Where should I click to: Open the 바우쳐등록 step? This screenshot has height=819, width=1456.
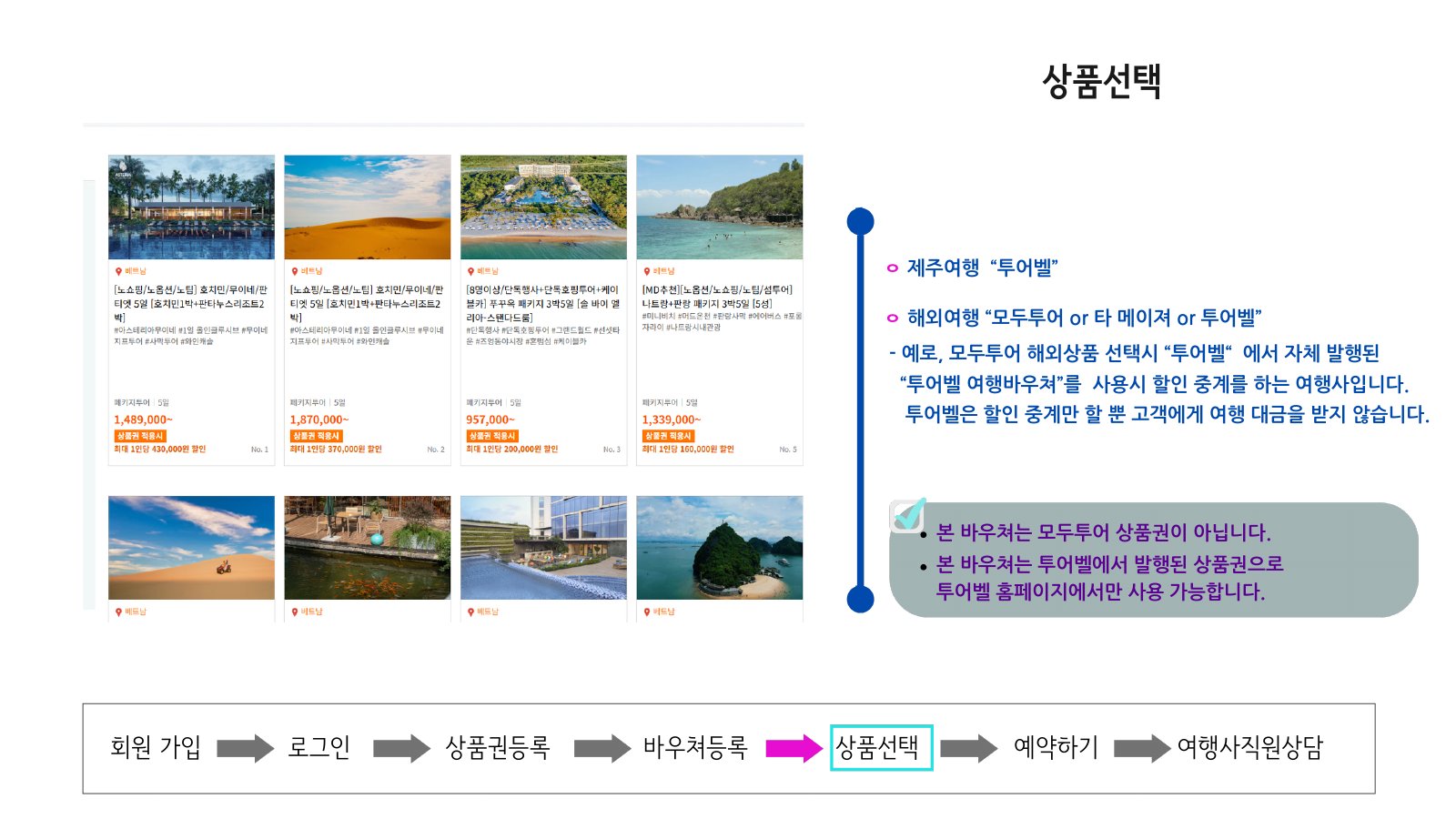(695, 747)
